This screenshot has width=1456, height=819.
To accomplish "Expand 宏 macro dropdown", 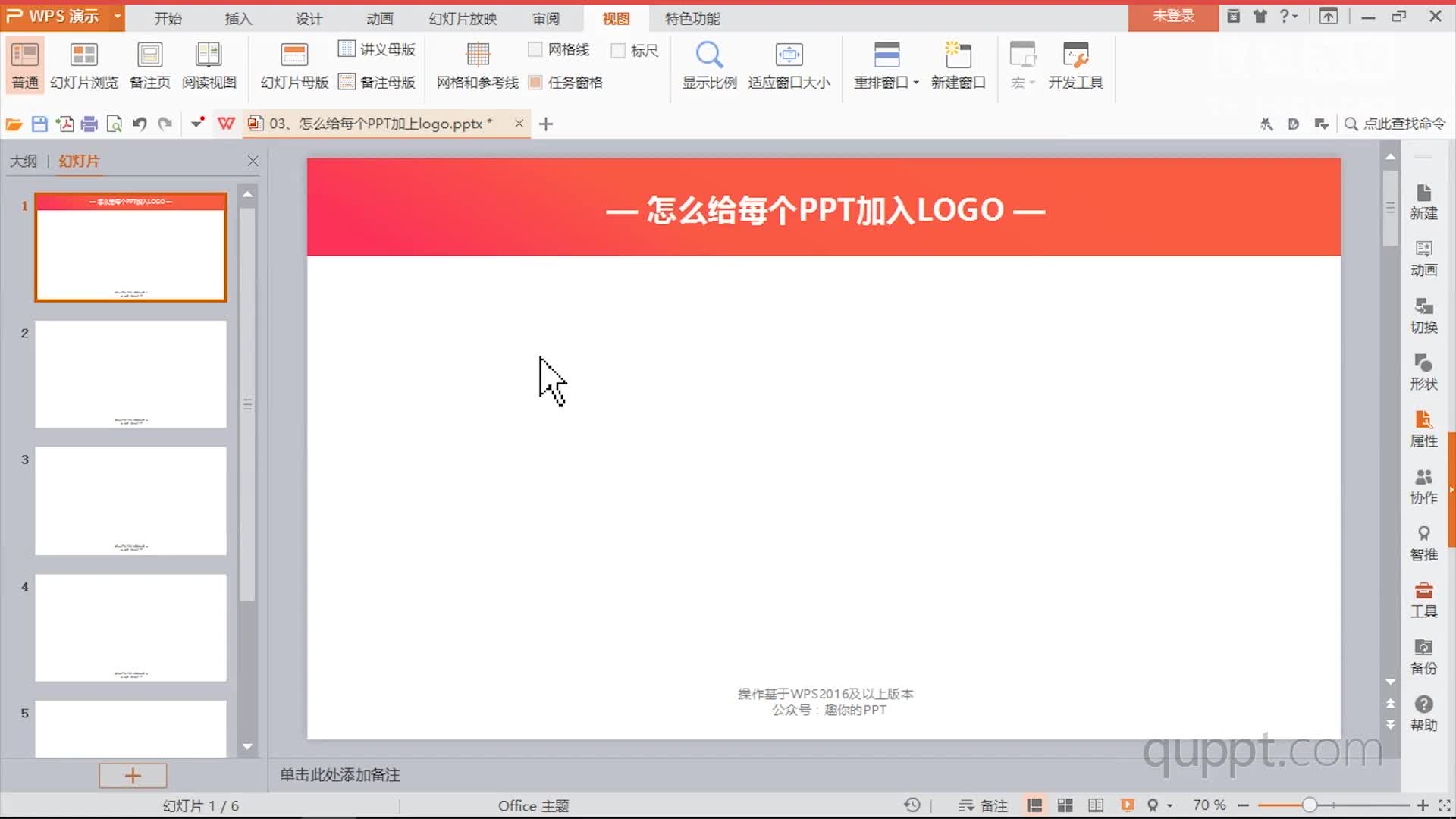I will 1032,83.
